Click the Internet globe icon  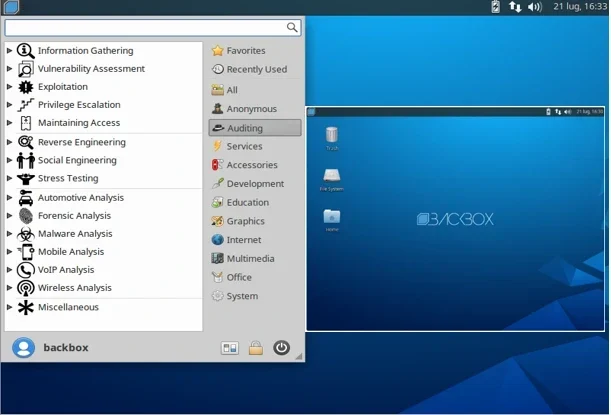click(217, 240)
